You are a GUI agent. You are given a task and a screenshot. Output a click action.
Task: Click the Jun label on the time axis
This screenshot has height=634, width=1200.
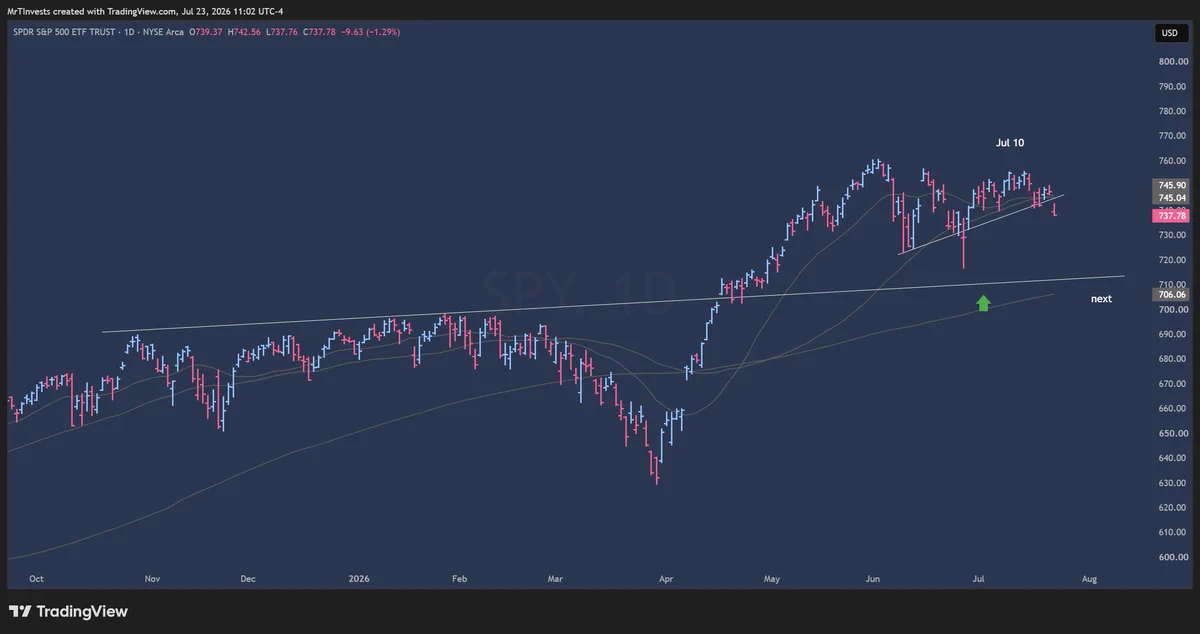coord(873,578)
